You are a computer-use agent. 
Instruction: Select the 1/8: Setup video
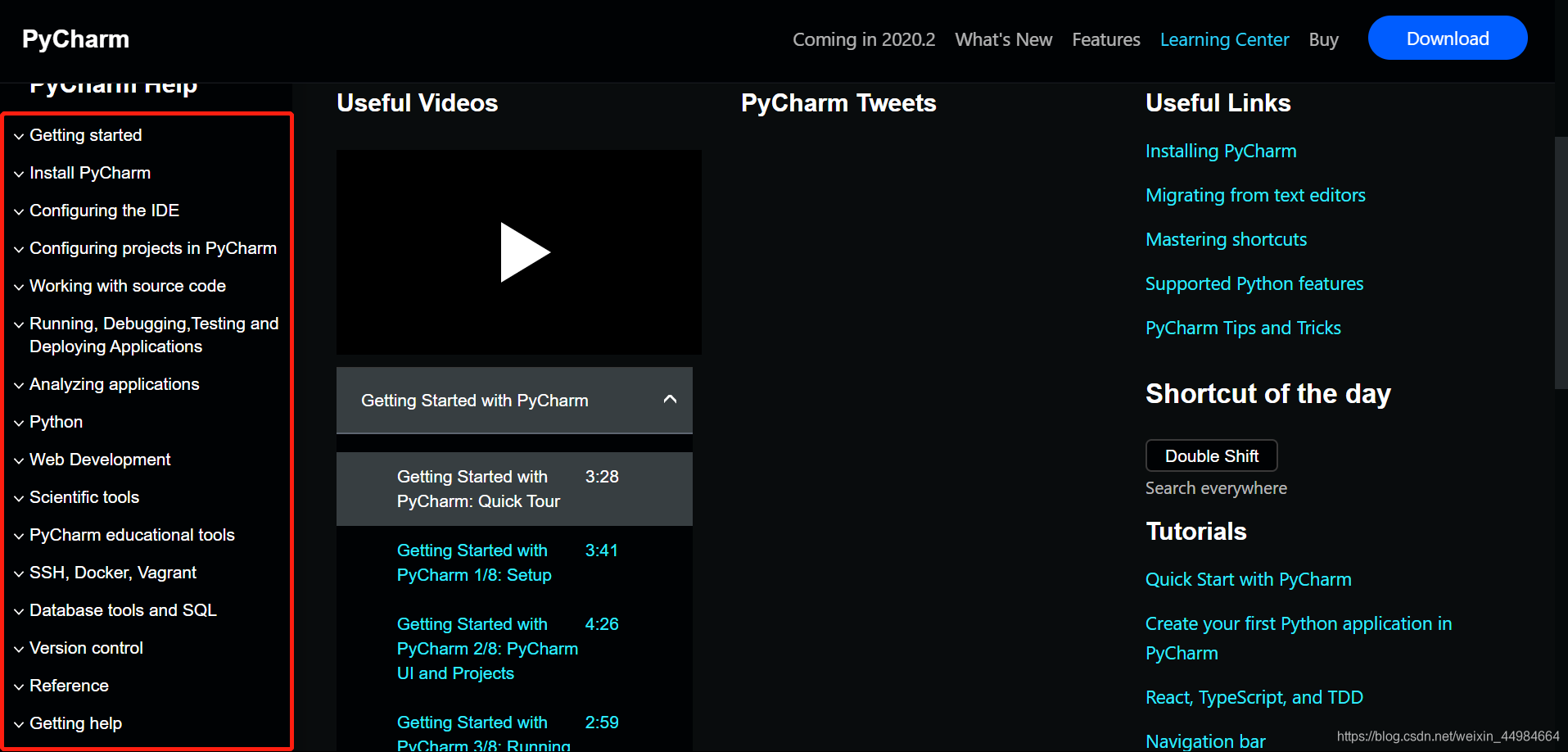[x=514, y=563]
